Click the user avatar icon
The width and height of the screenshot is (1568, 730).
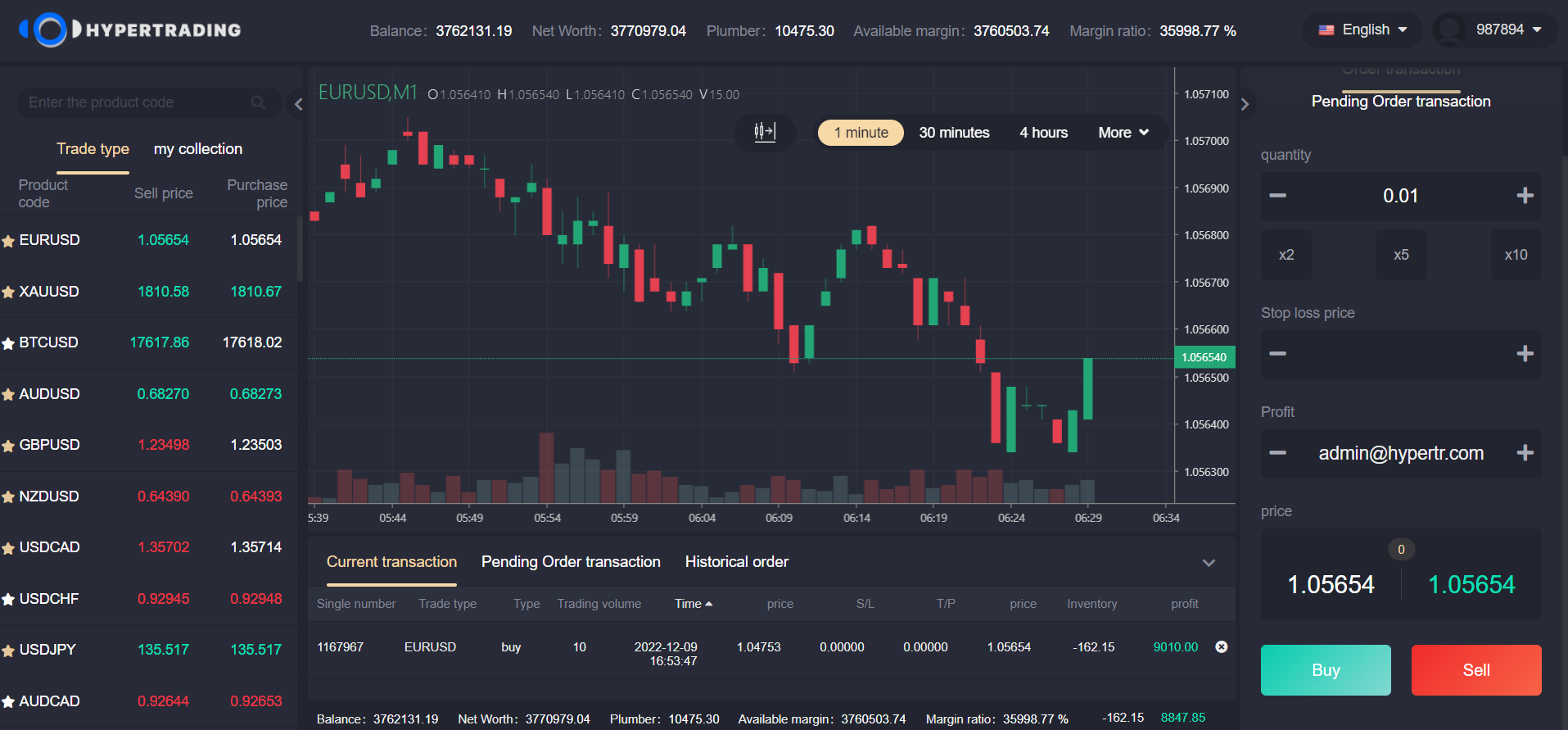point(1449,30)
